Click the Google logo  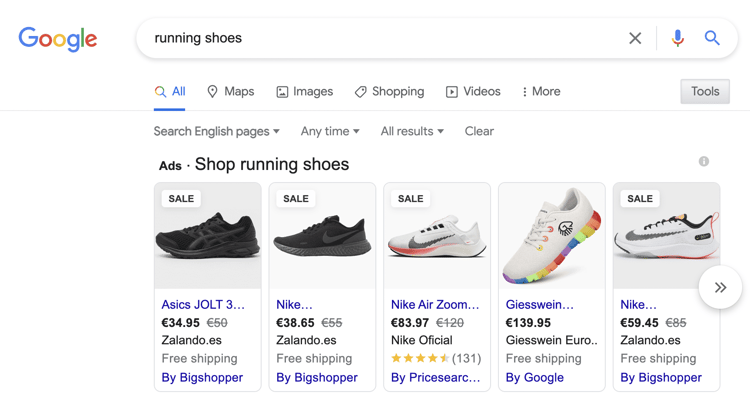58,39
